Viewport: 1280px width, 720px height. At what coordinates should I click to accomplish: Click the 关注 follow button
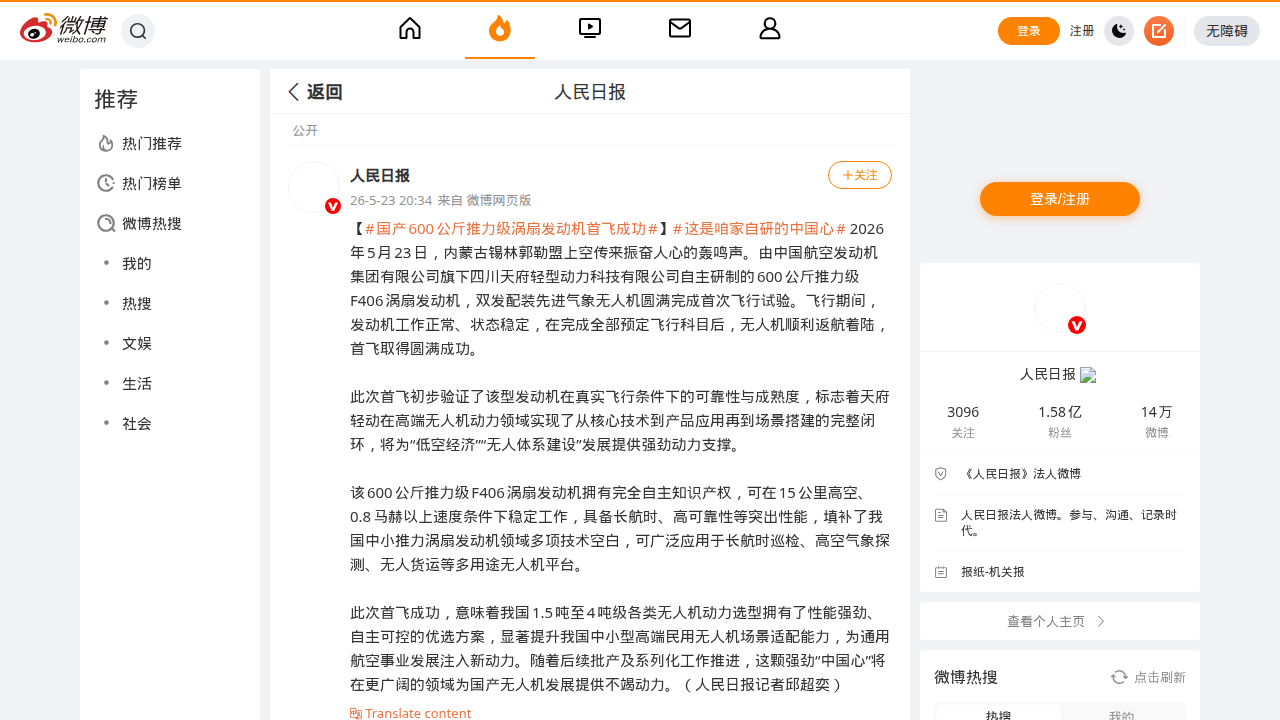[x=860, y=175]
